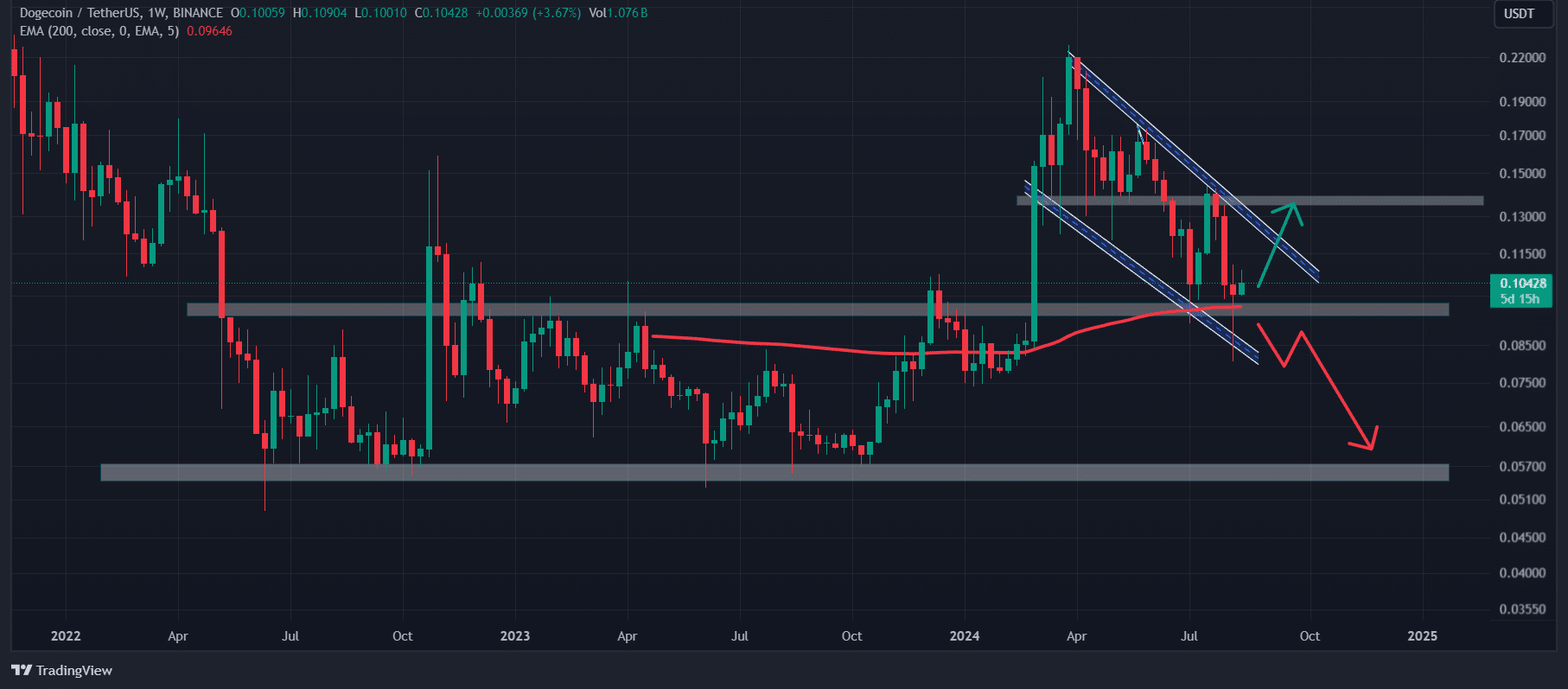Viewport: 1568px width, 689px height.
Task: Click the 0.04000 price axis label
Action: click(1522, 573)
